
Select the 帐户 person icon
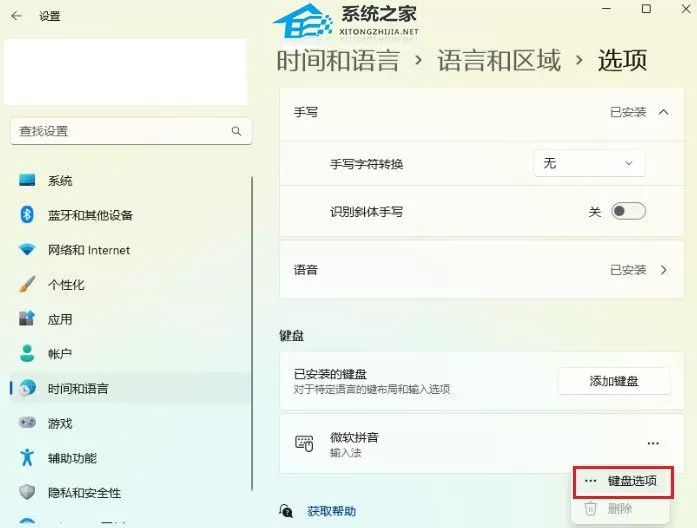pos(27,353)
